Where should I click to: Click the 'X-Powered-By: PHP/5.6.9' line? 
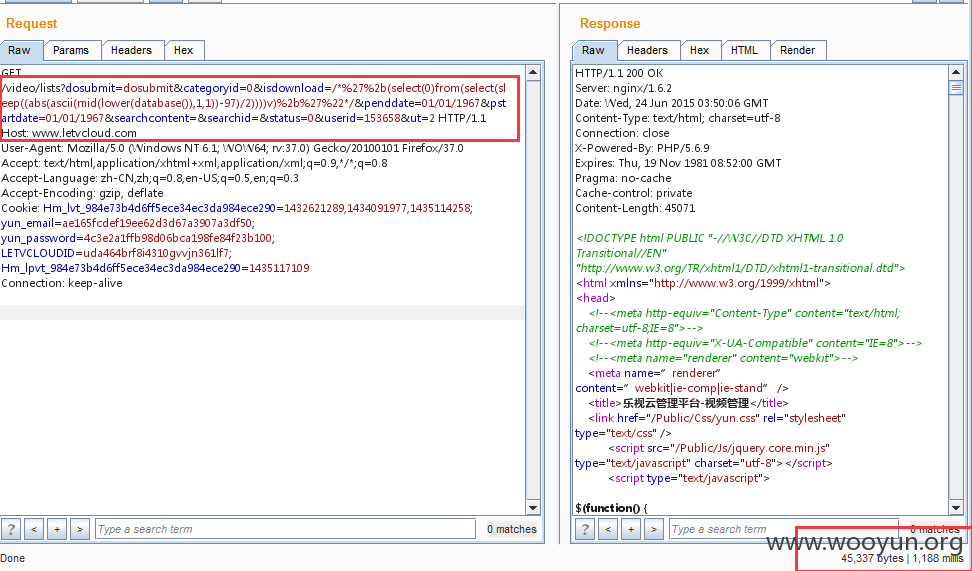click(x=642, y=148)
